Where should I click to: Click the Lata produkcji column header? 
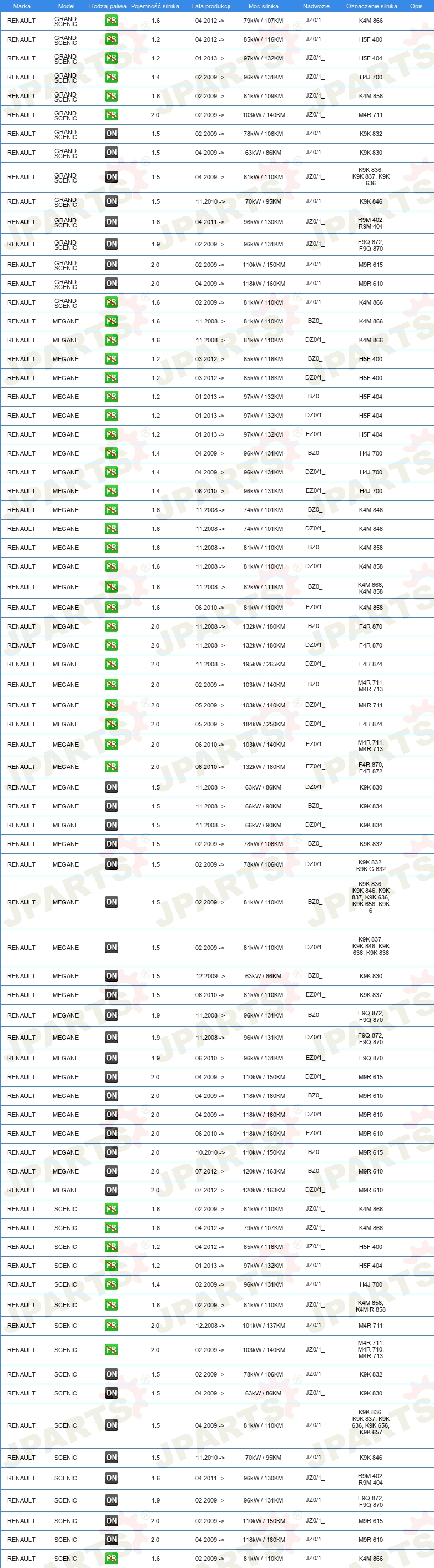[x=210, y=6]
